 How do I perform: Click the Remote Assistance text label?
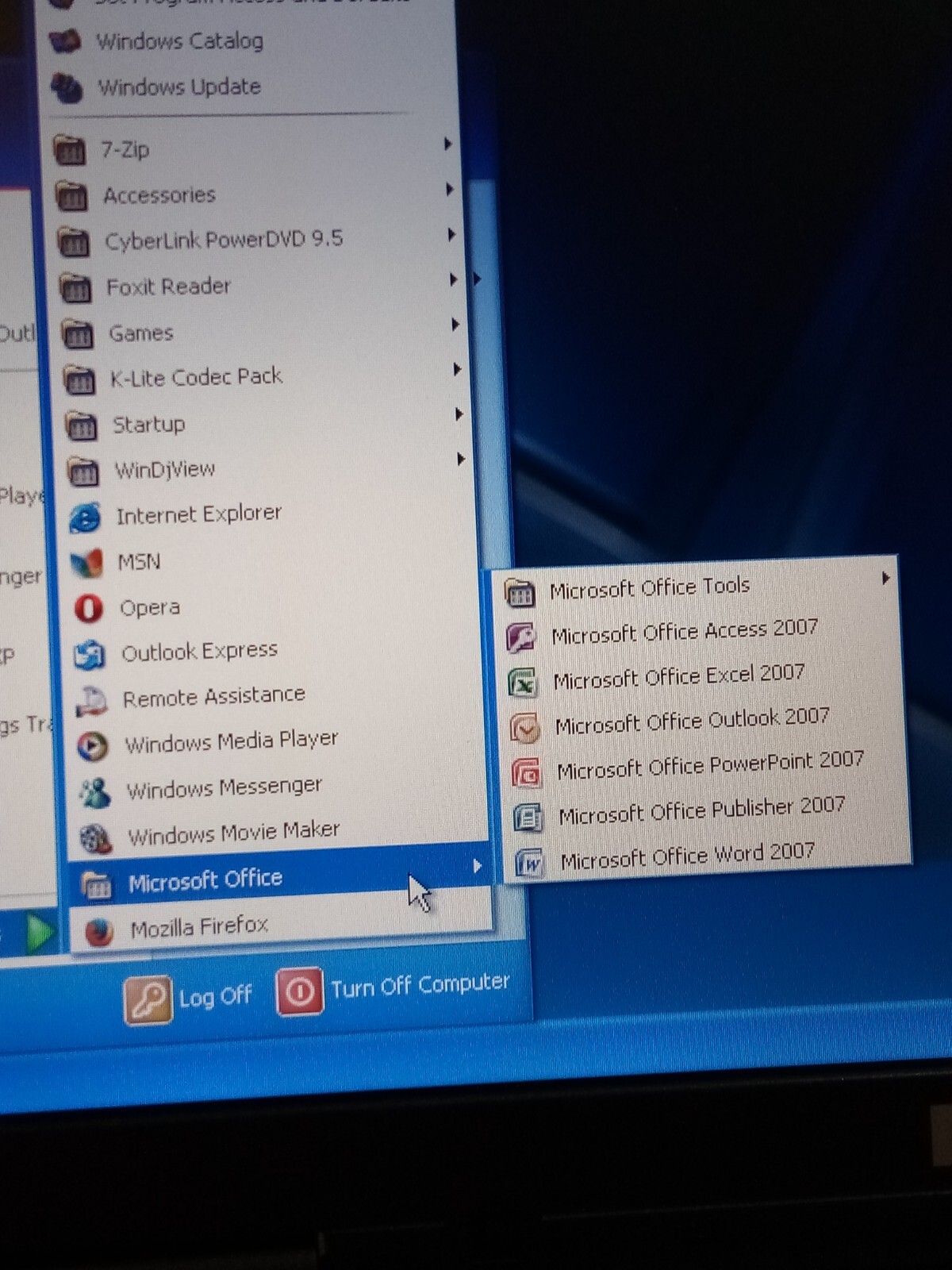pos(213,697)
